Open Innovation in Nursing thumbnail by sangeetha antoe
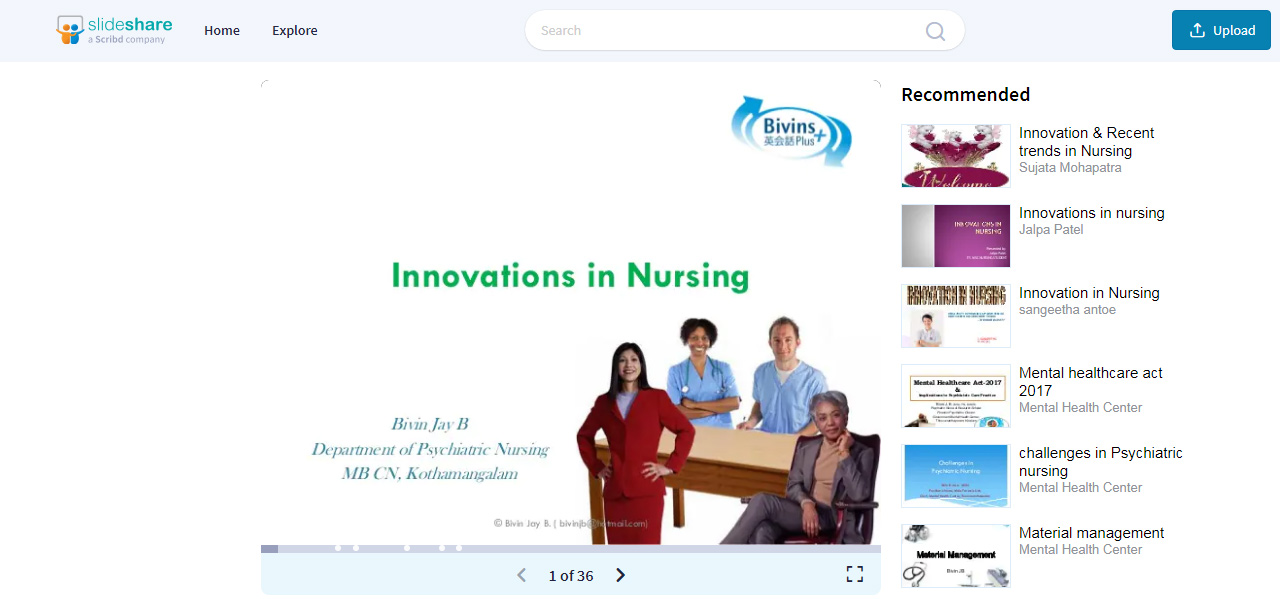The width and height of the screenshot is (1280, 599). coord(956,316)
